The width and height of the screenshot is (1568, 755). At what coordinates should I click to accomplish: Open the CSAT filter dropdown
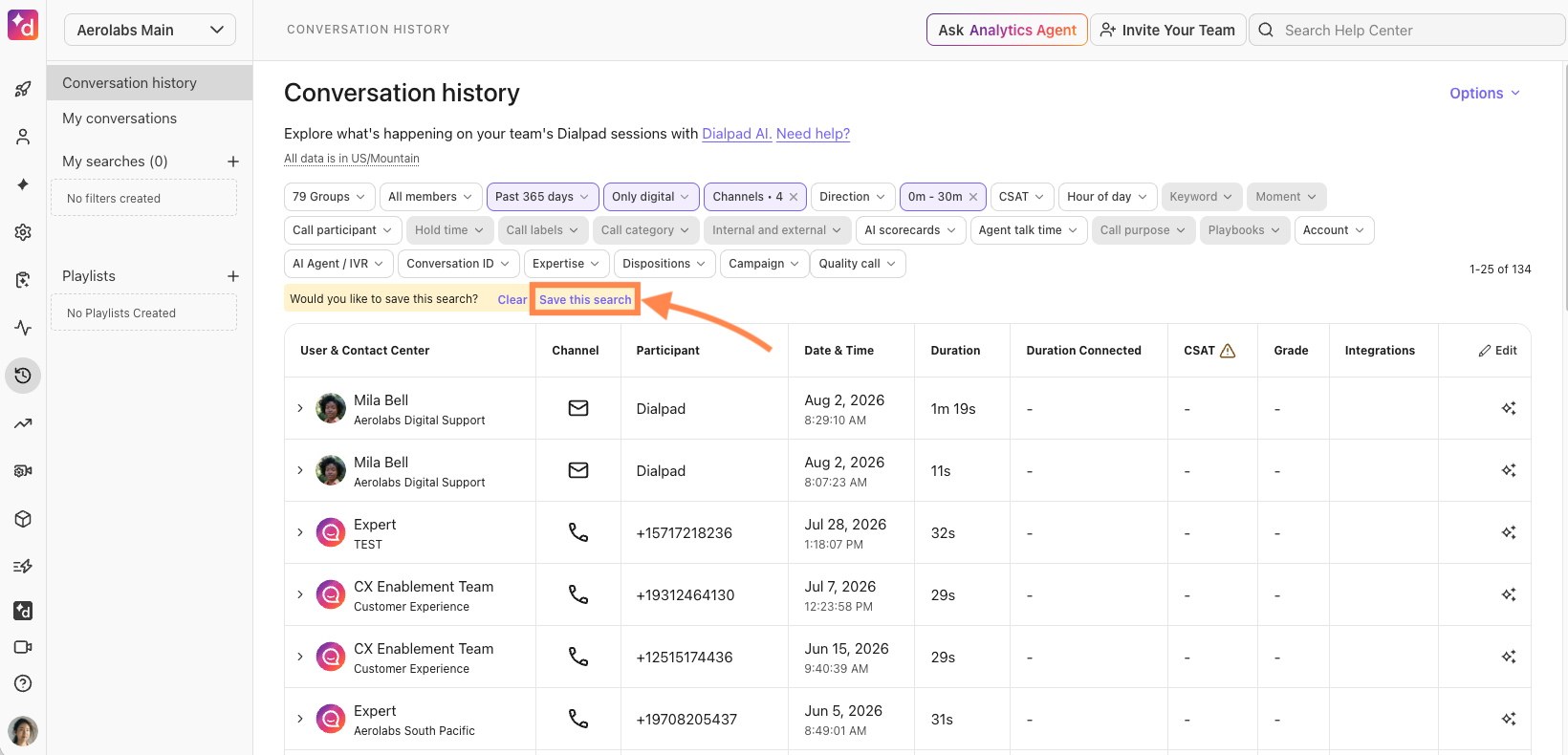1022,197
